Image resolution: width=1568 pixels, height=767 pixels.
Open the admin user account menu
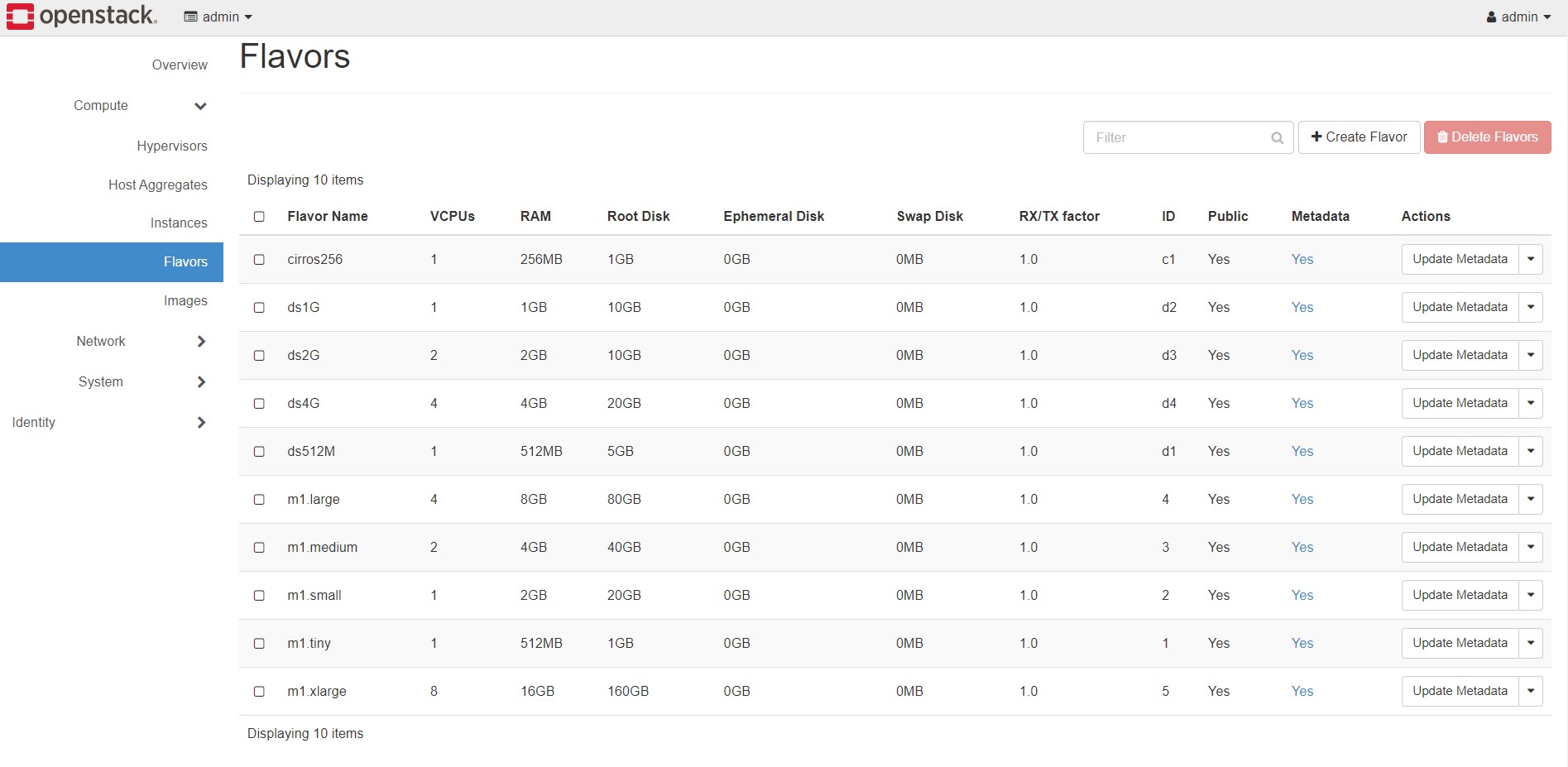(x=1518, y=17)
